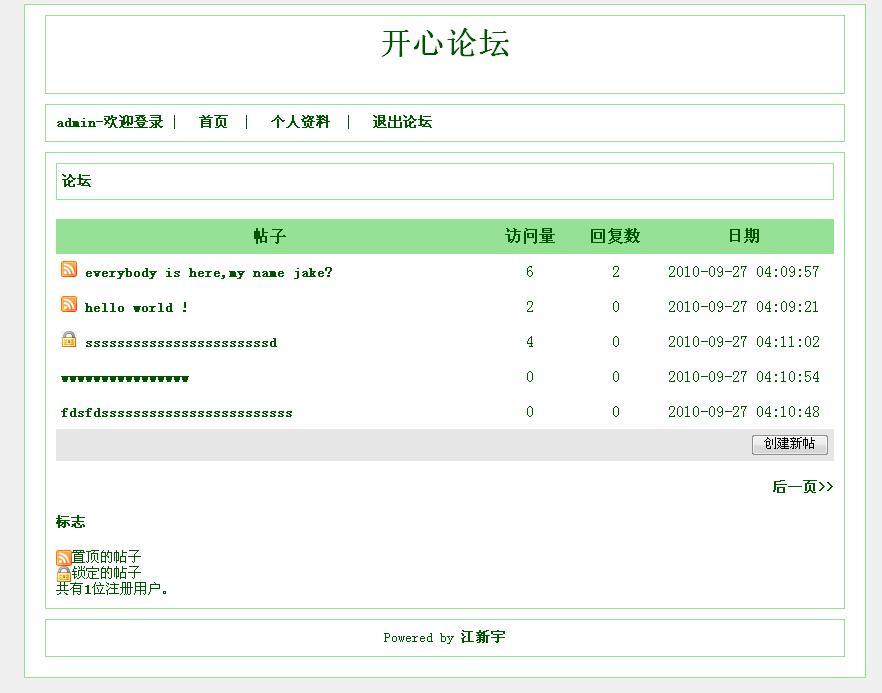Select '退出论坛' to log out
The width and height of the screenshot is (882, 693).
coord(402,121)
